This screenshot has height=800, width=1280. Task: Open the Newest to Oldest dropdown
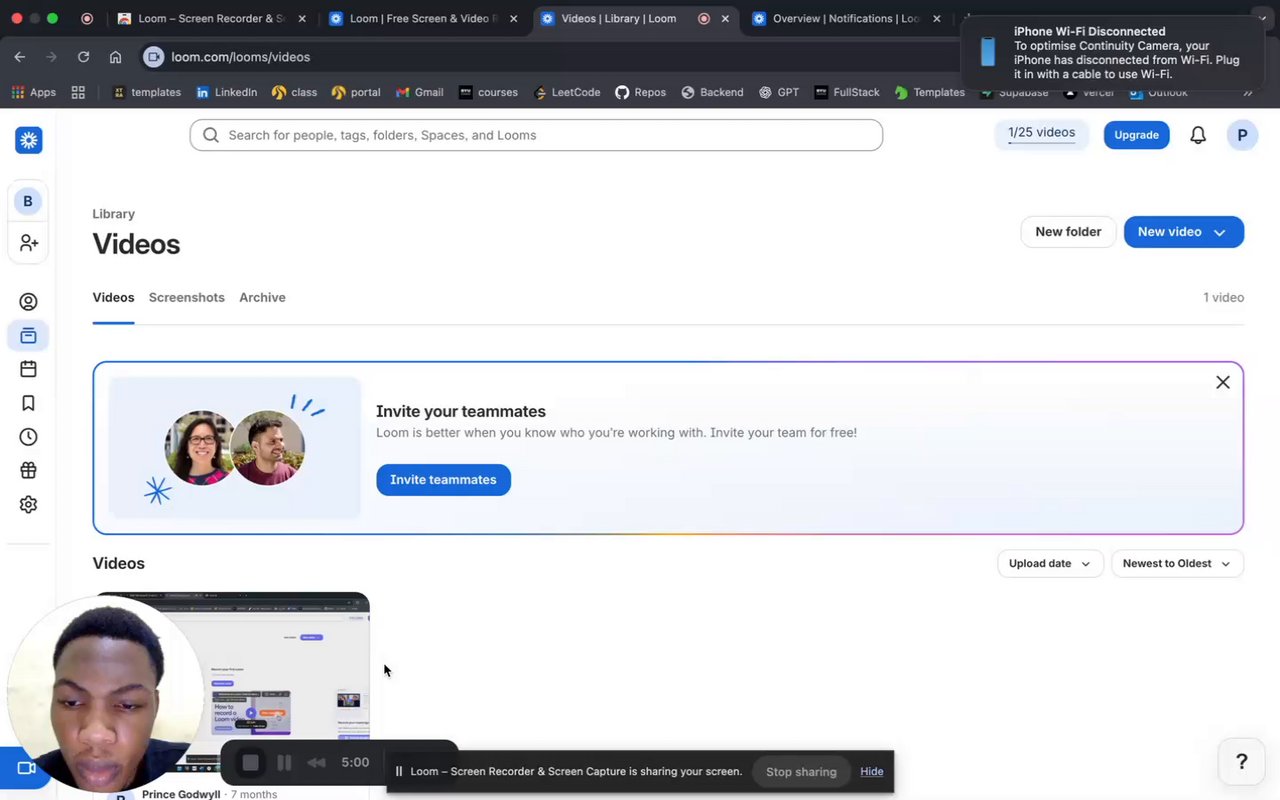point(1177,564)
